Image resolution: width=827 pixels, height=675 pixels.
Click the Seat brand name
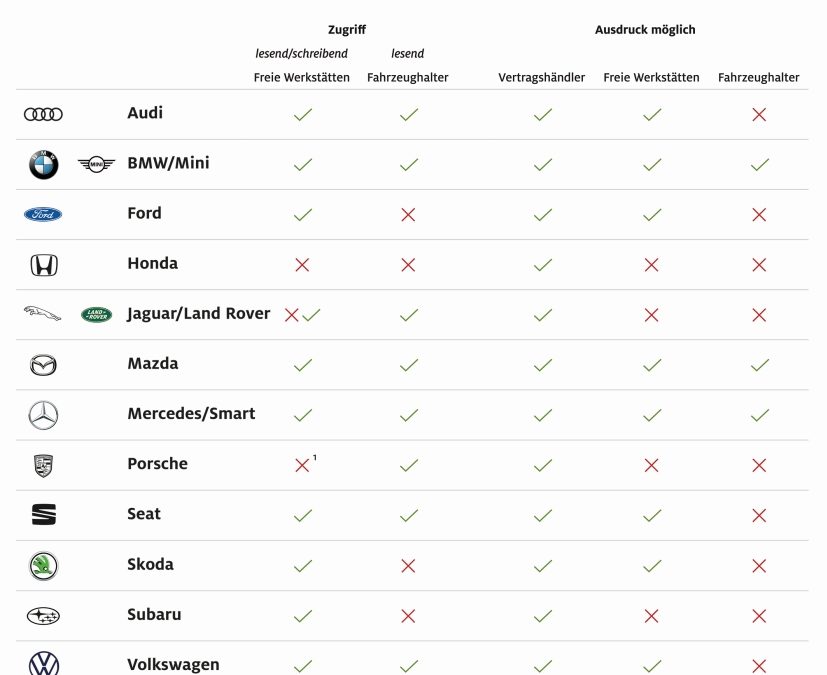click(x=144, y=514)
